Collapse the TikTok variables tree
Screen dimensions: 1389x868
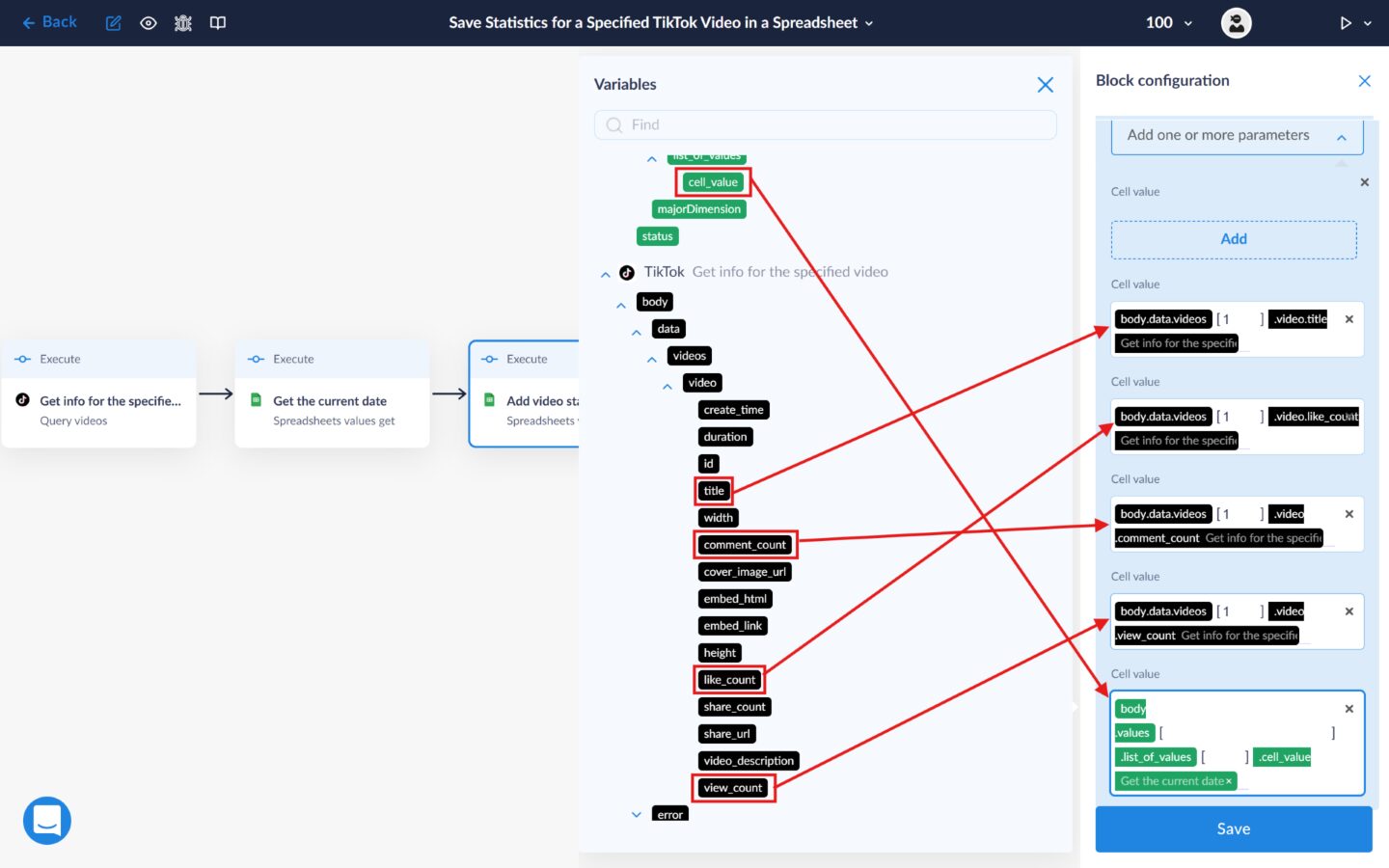[606, 274]
